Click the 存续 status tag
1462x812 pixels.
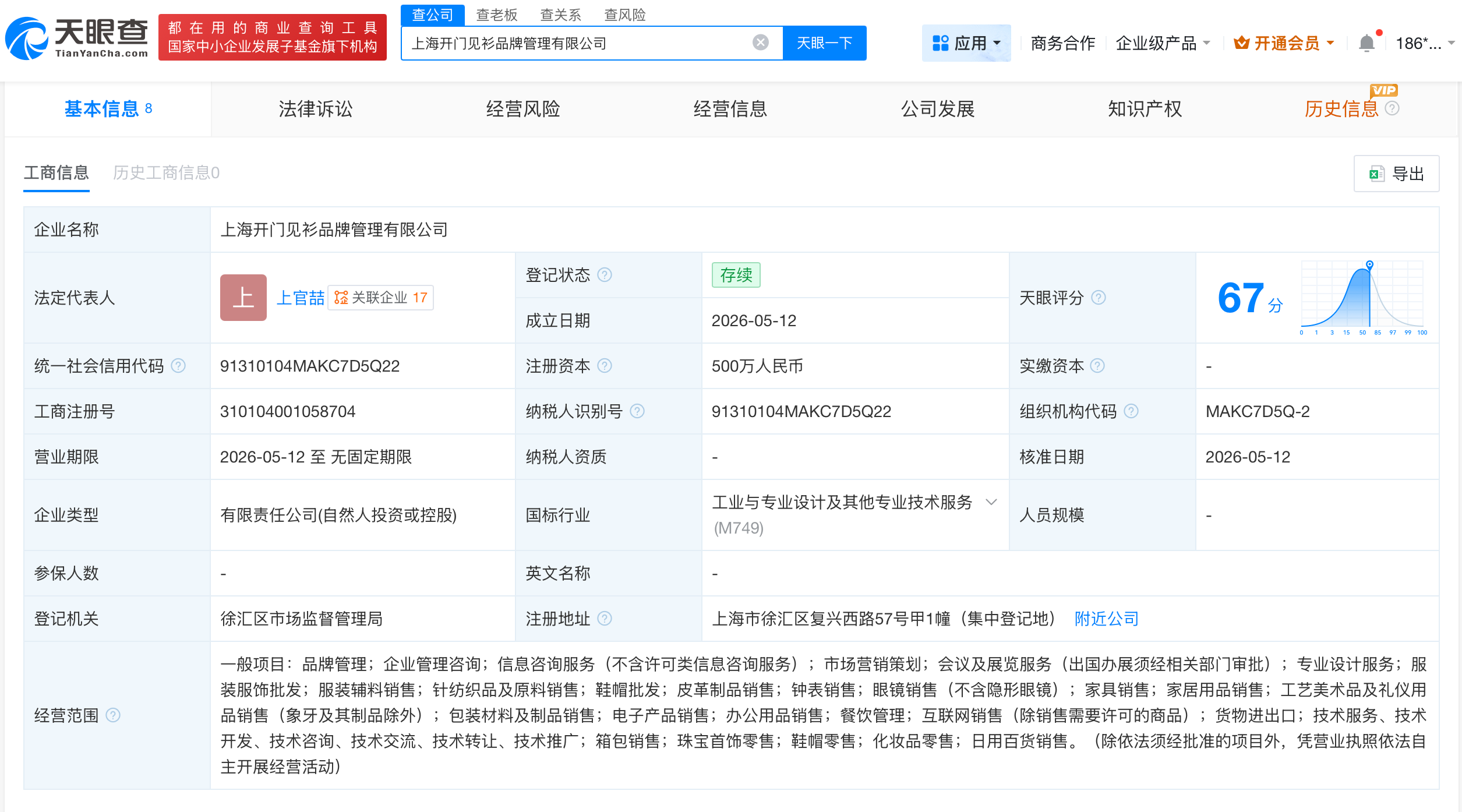(736, 275)
